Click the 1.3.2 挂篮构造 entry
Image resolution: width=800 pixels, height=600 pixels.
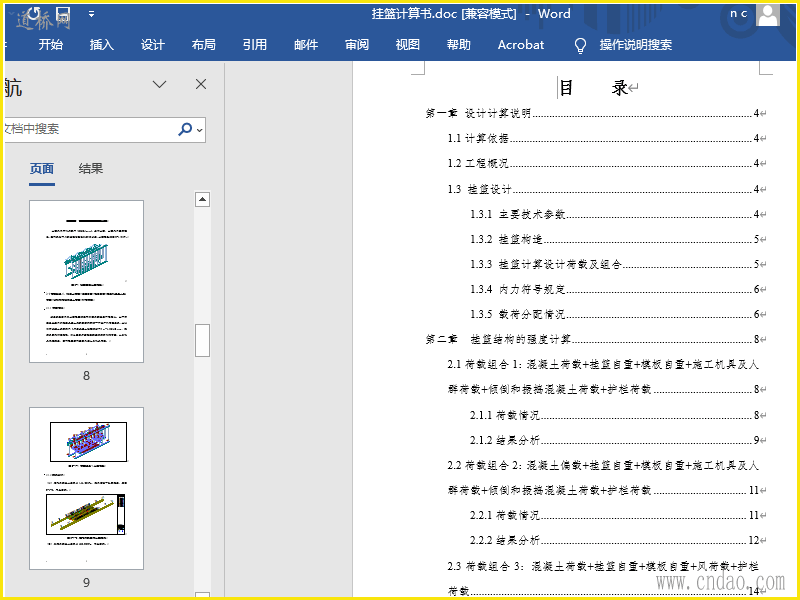pyautogui.click(x=615, y=239)
